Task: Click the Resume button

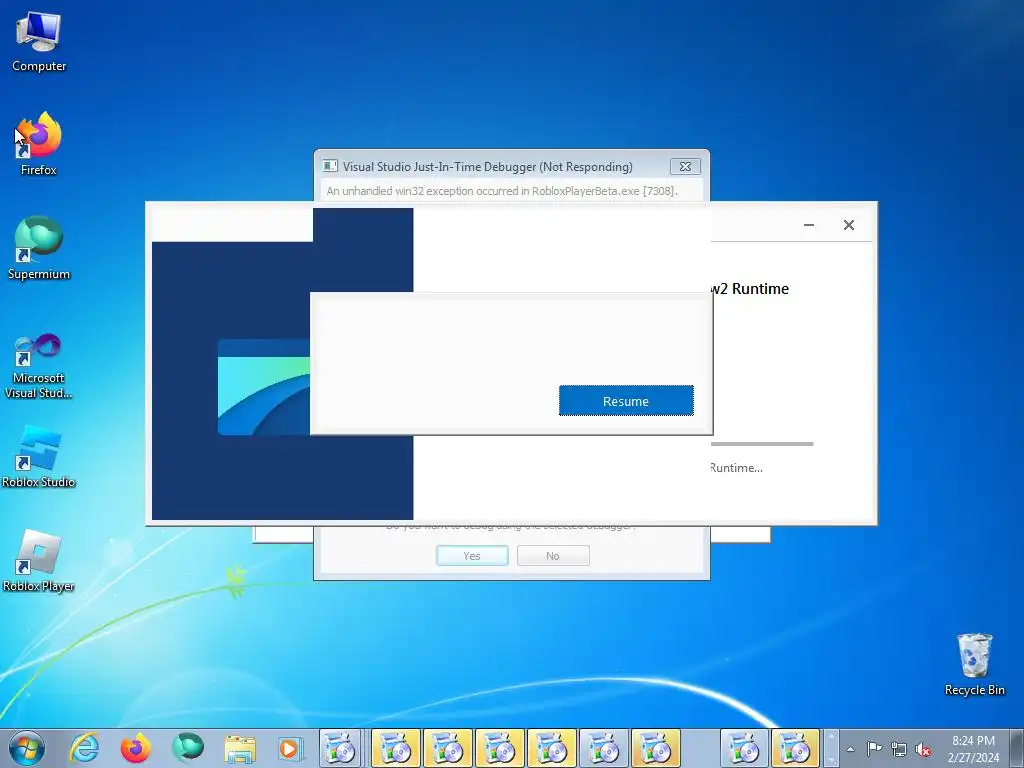Action: click(x=626, y=400)
